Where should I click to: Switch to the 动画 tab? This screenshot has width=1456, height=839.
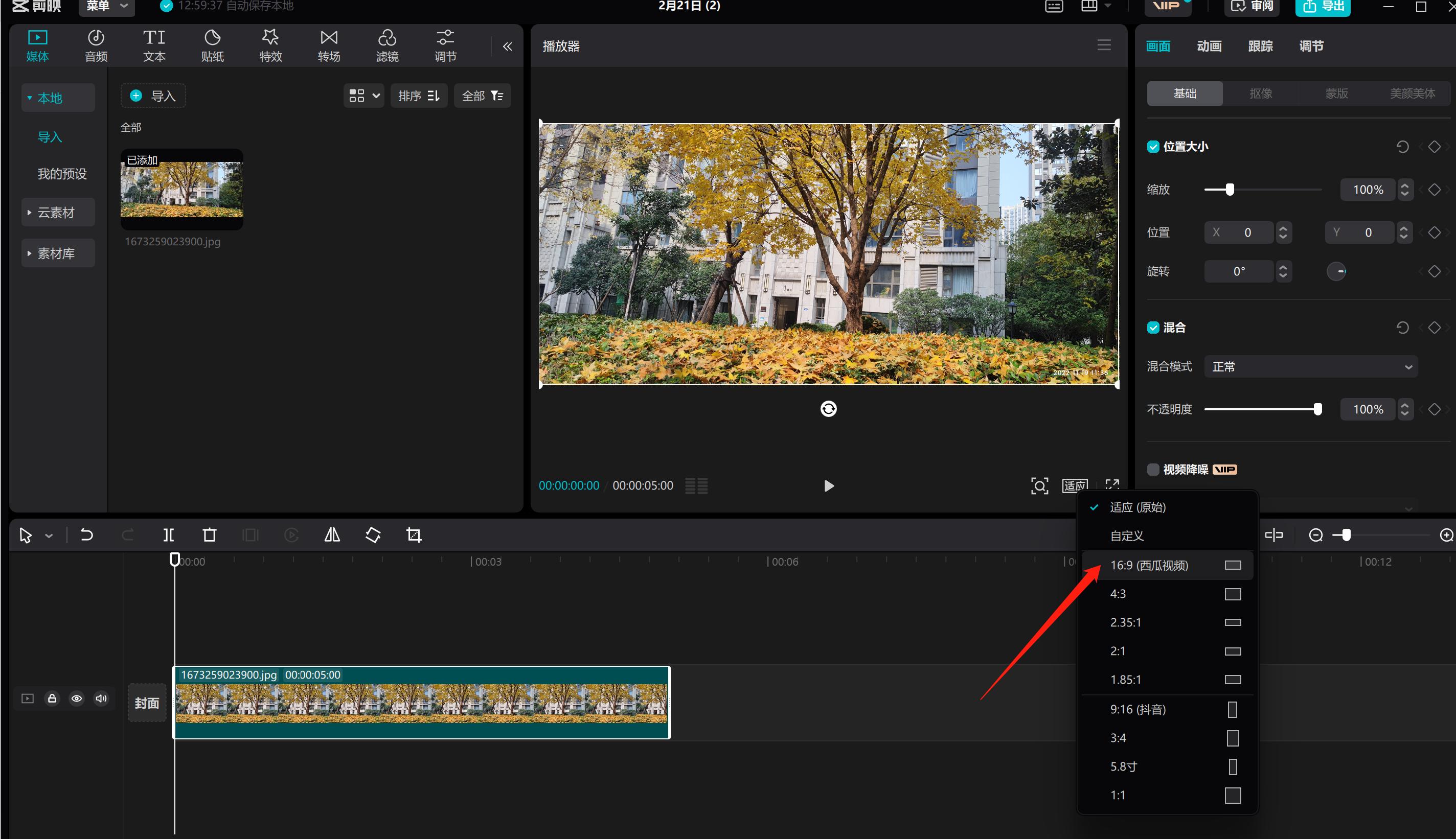tap(1209, 46)
